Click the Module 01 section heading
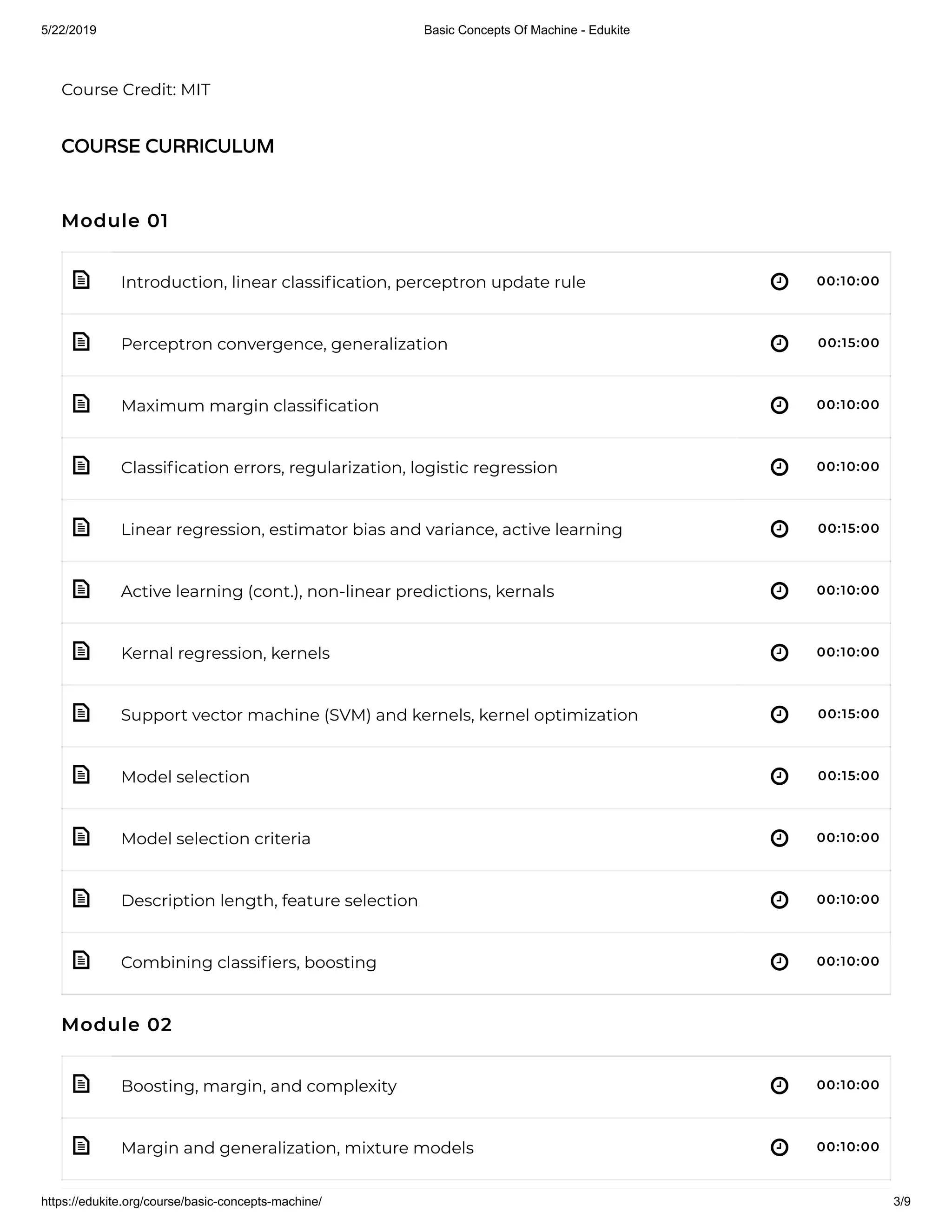Image resolution: width=952 pixels, height=1232 pixels. pos(115,220)
